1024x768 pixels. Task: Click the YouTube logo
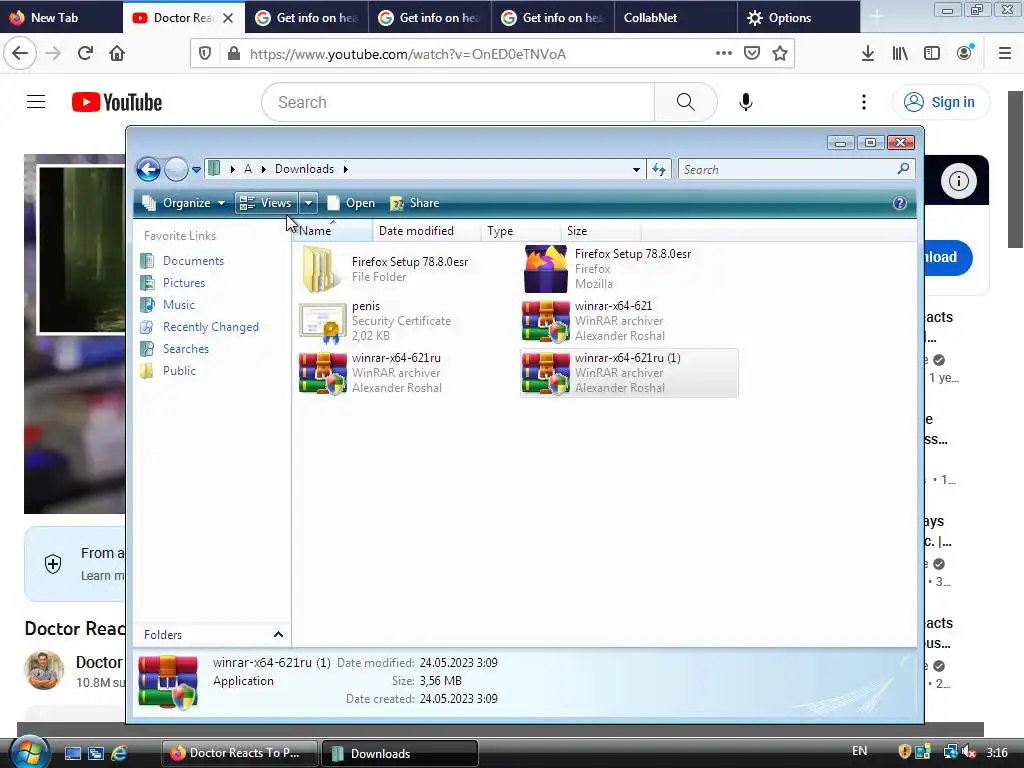tap(117, 103)
